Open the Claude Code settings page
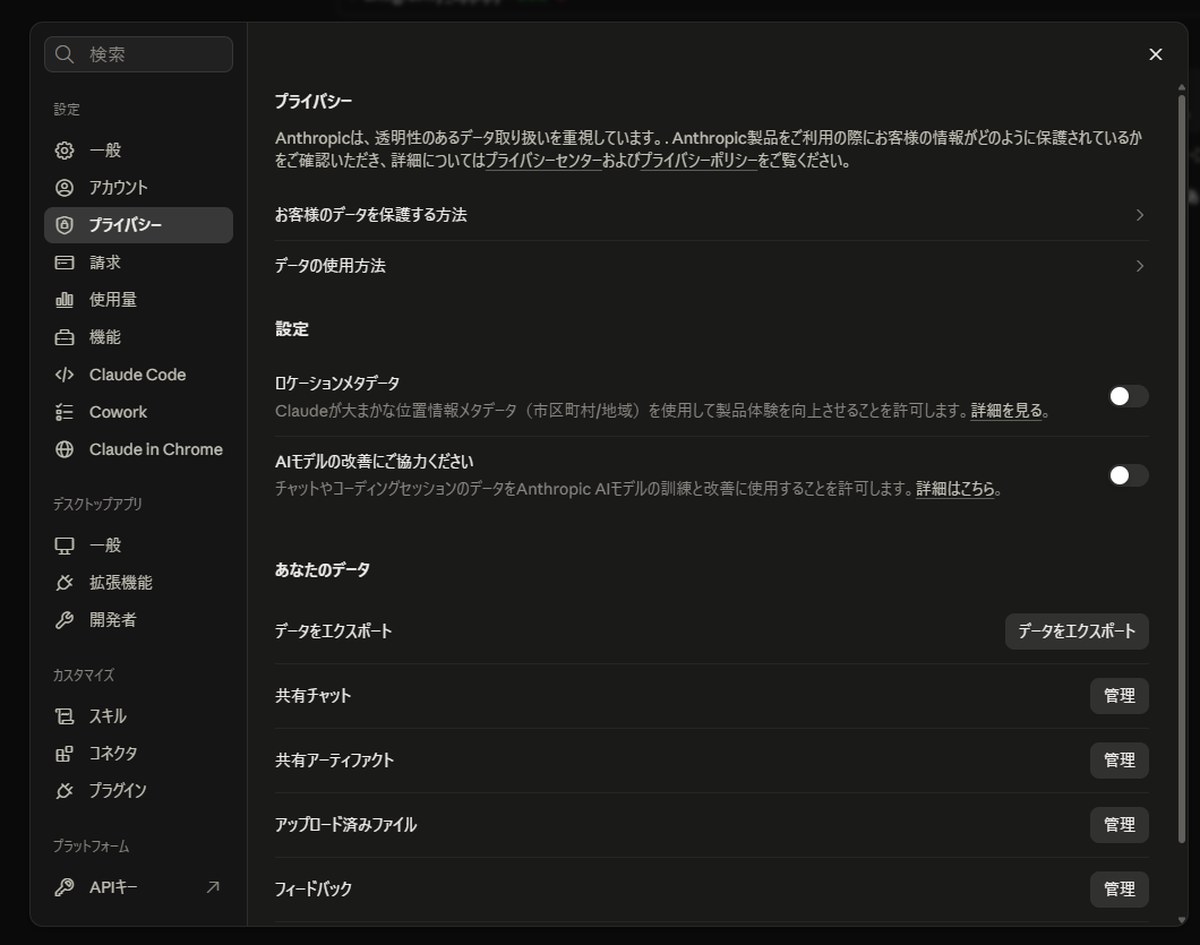 138,374
